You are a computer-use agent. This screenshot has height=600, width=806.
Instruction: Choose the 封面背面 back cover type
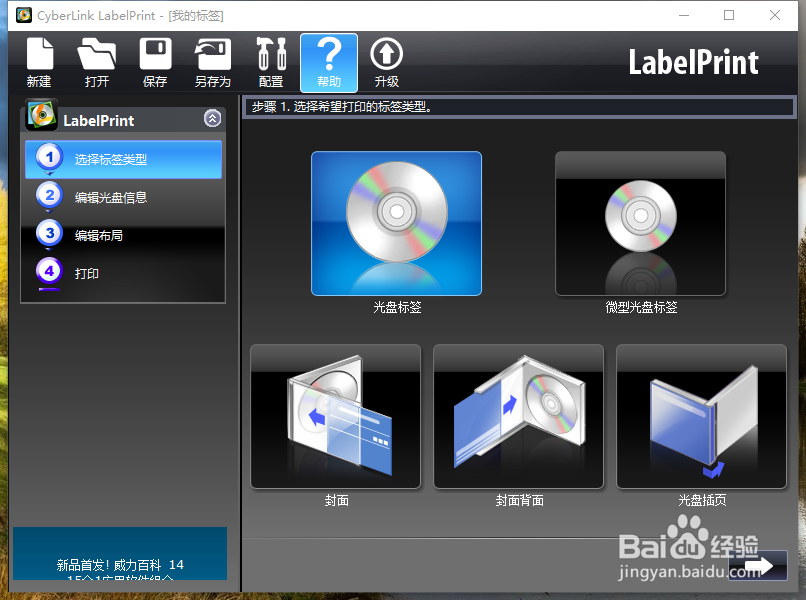(x=519, y=416)
